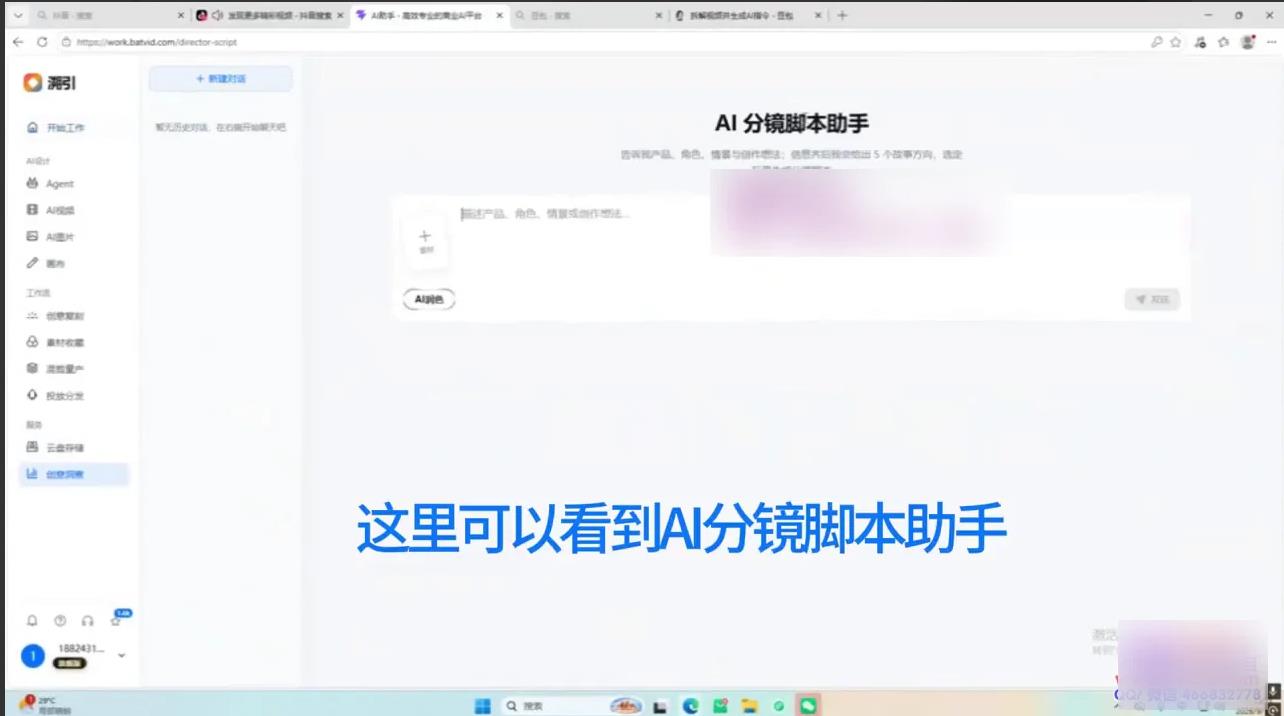
Task: Mute toggle speaker icon on second tab
Action: (217, 15)
